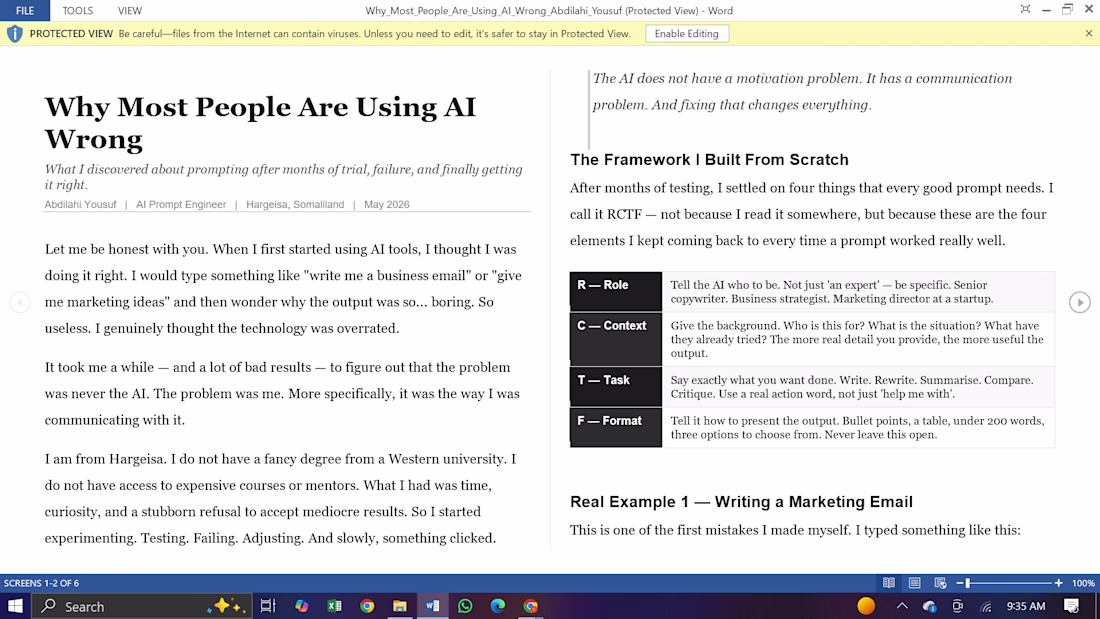Switch to Web Layout view

point(941,583)
